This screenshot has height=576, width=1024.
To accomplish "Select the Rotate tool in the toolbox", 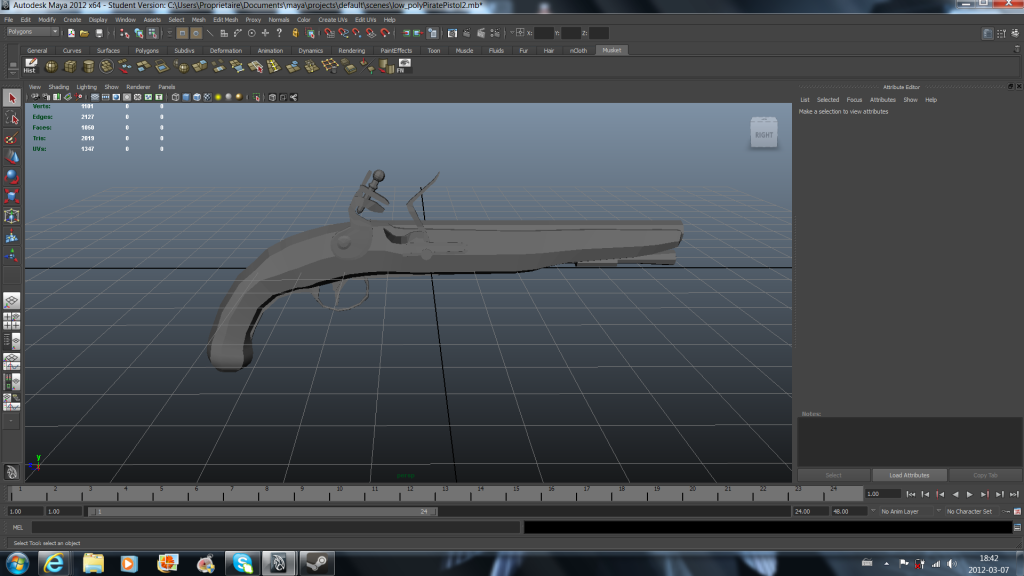I will click(x=11, y=176).
